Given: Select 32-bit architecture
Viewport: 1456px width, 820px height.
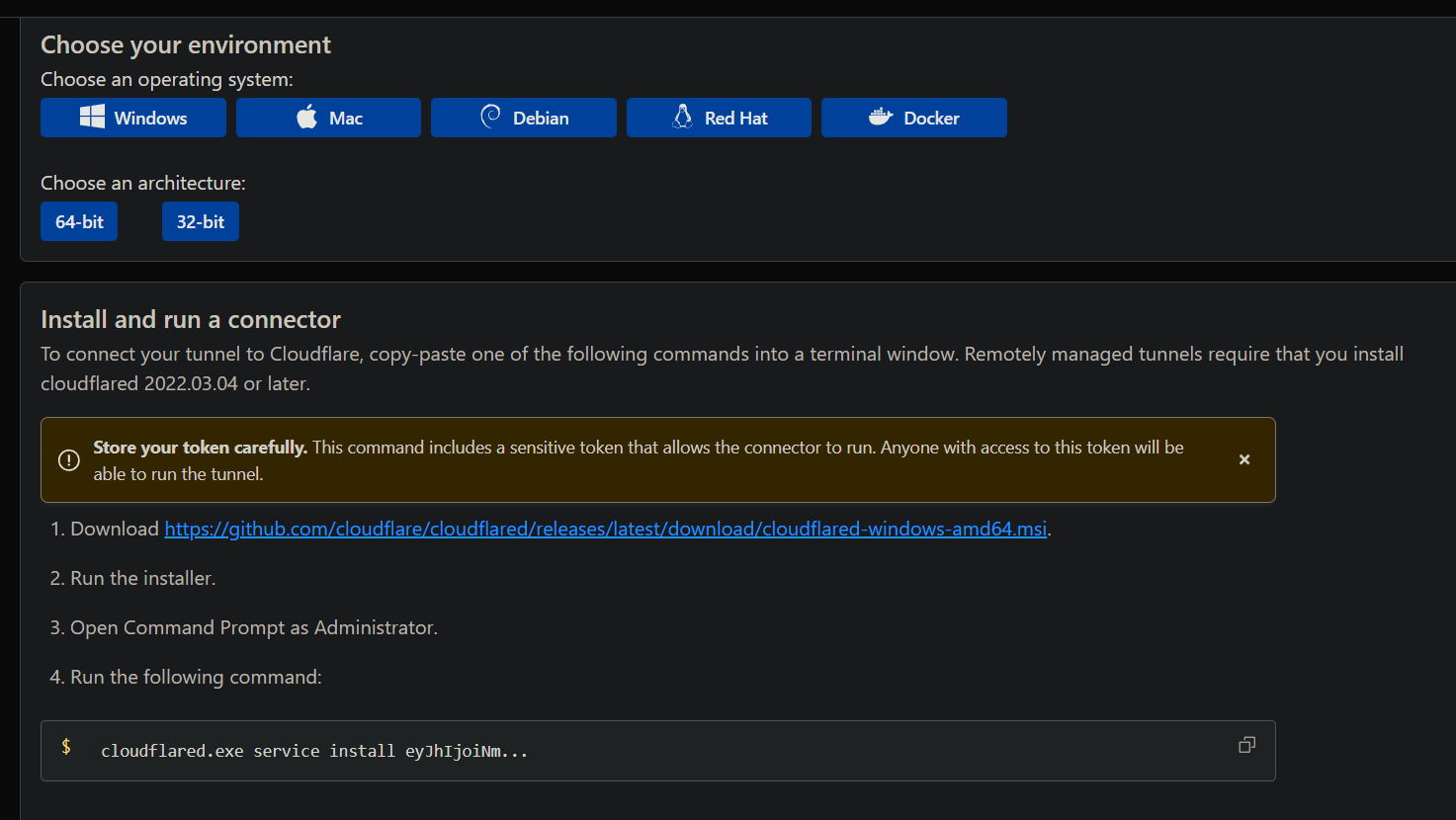Looking at the screenshot, I should (201, 221).
